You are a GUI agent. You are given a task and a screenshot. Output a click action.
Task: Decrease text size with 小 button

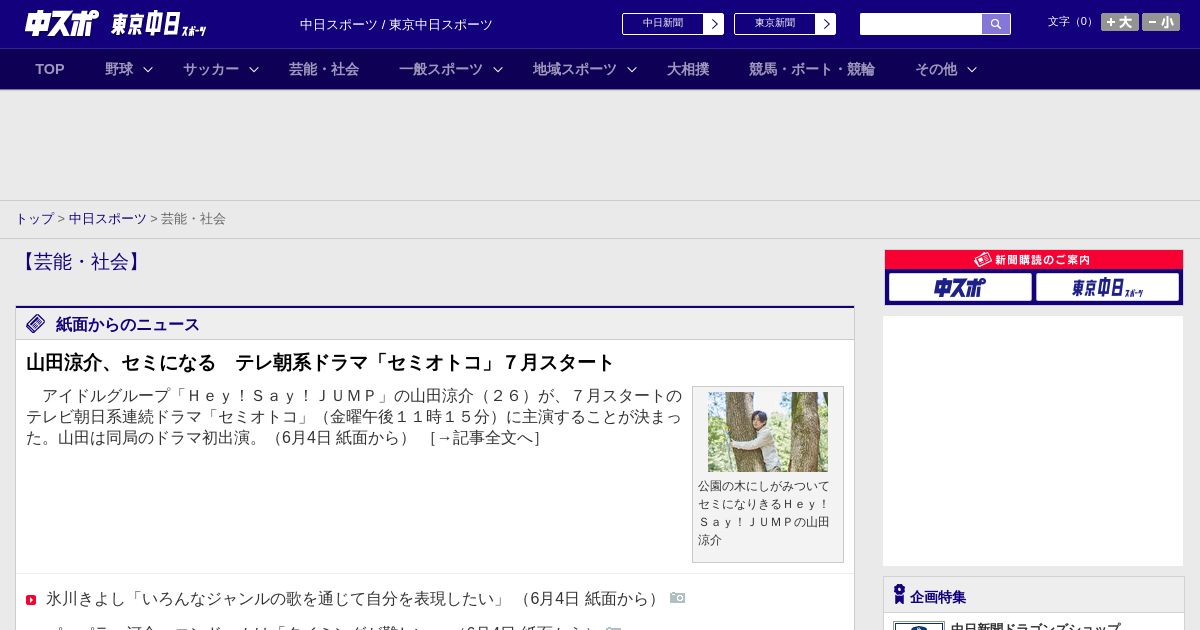click(x=1161, y=22)
